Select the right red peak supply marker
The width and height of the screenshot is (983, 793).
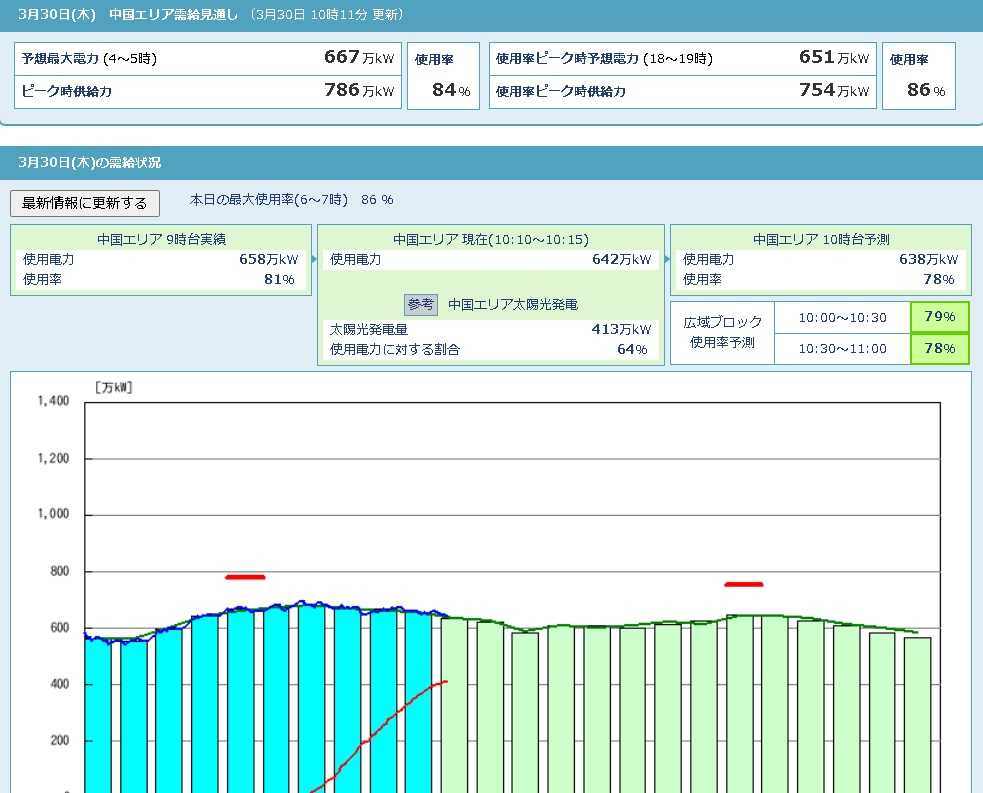pyautogui.click(x=743, y=584)
